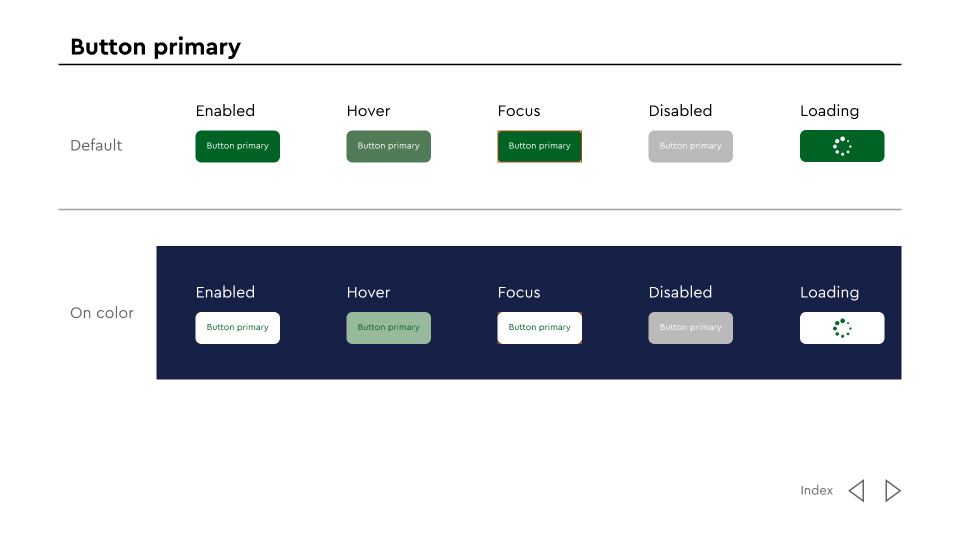Click the grey Disabled button in Default row
The image size is (960, 540).
click(690, 146)
